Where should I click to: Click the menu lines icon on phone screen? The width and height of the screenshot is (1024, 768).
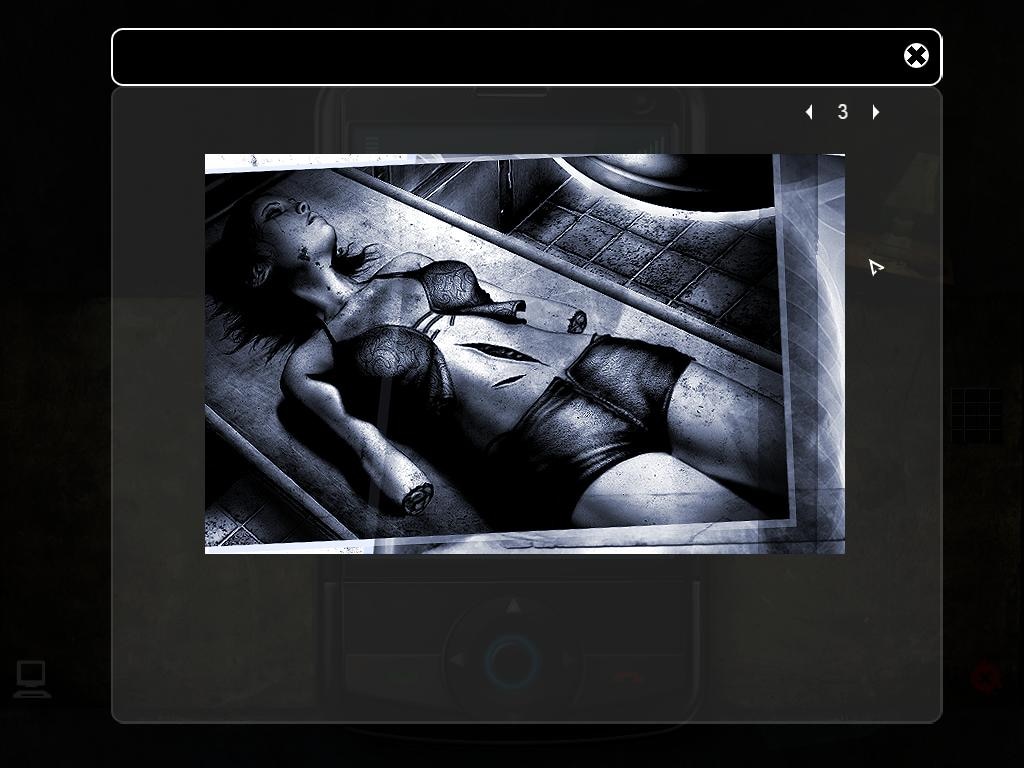[372, 144]
